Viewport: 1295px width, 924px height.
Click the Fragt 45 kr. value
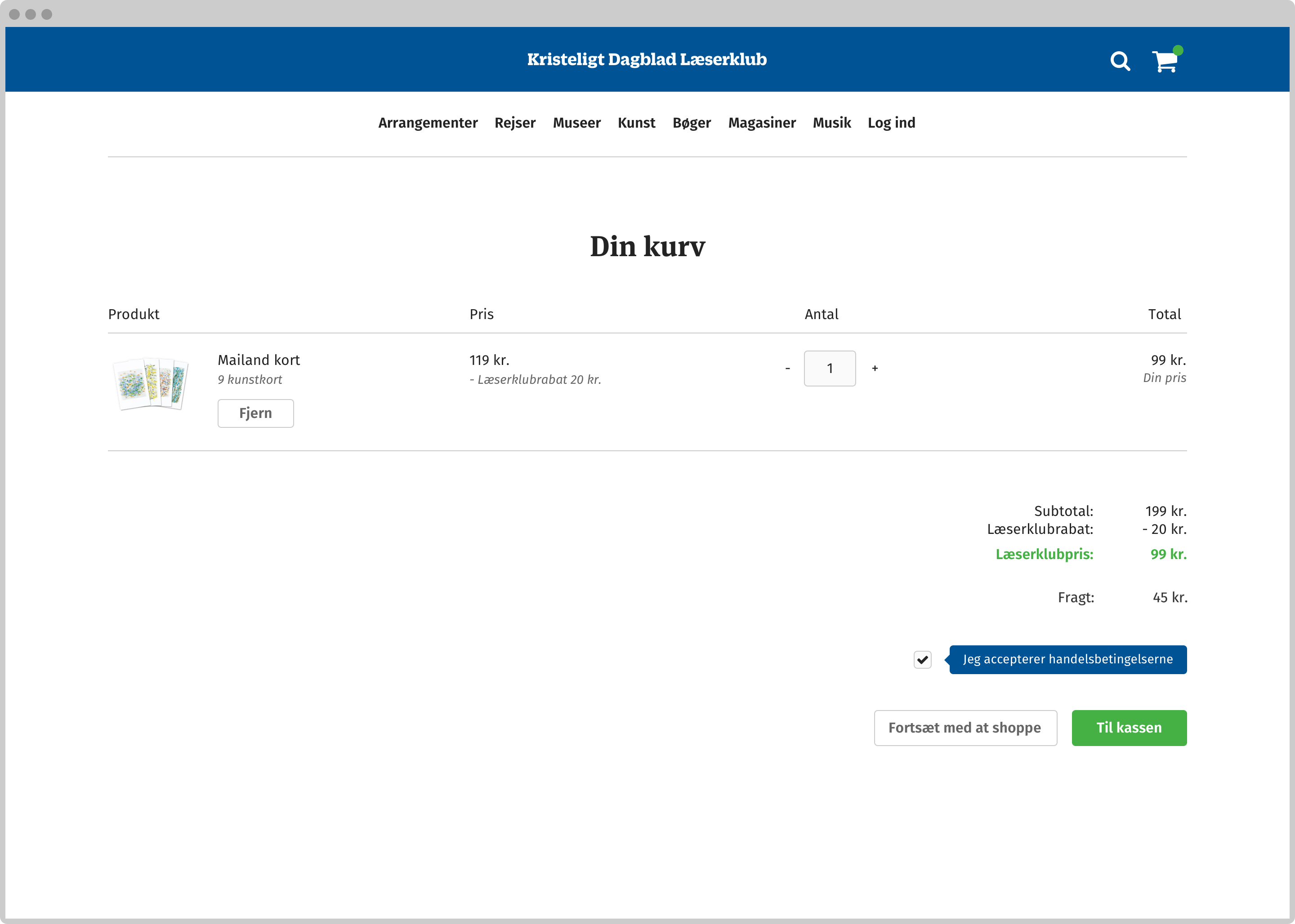click(x=1170, y=597)
